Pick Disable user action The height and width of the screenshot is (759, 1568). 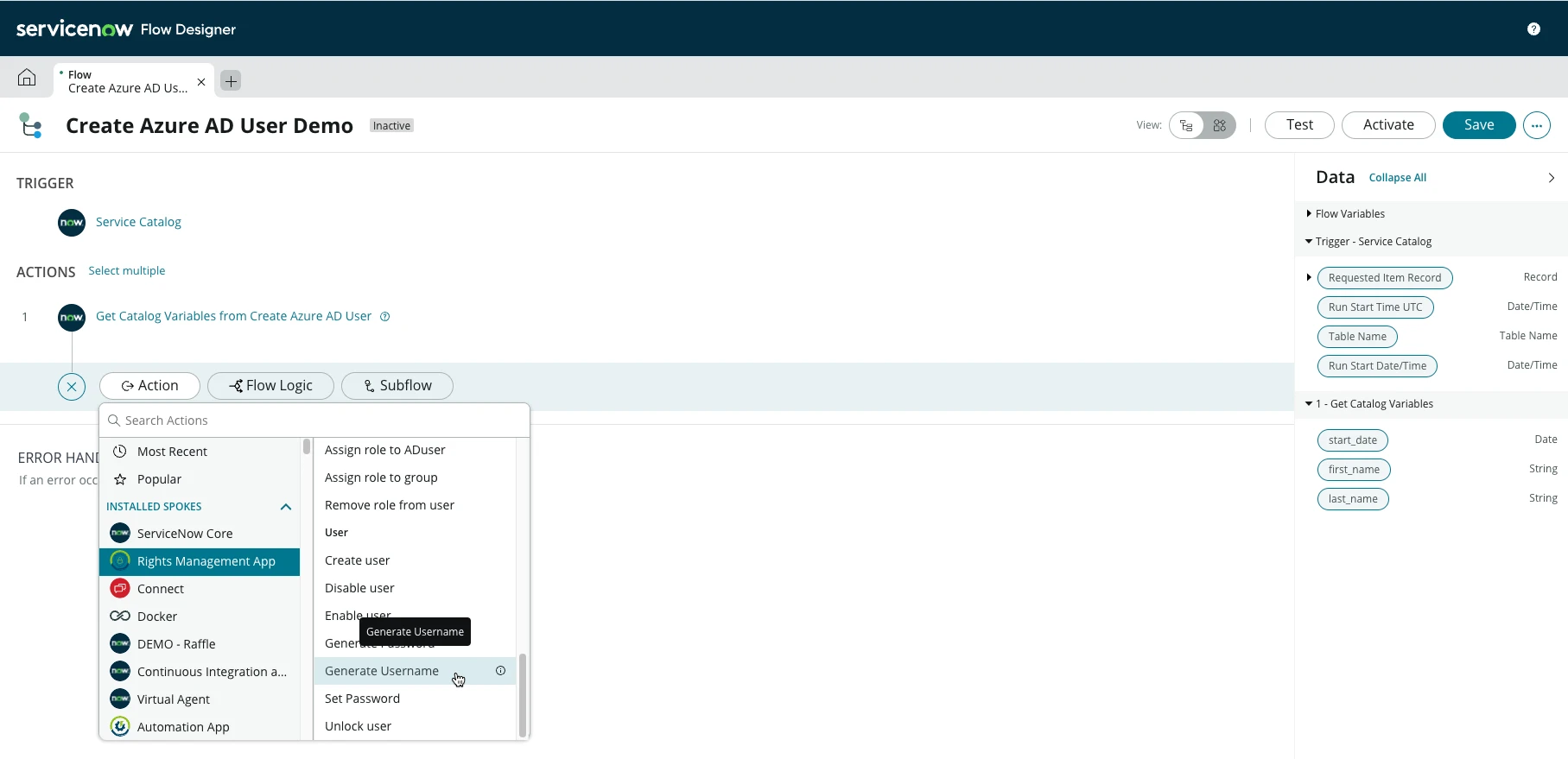(415, 588)
